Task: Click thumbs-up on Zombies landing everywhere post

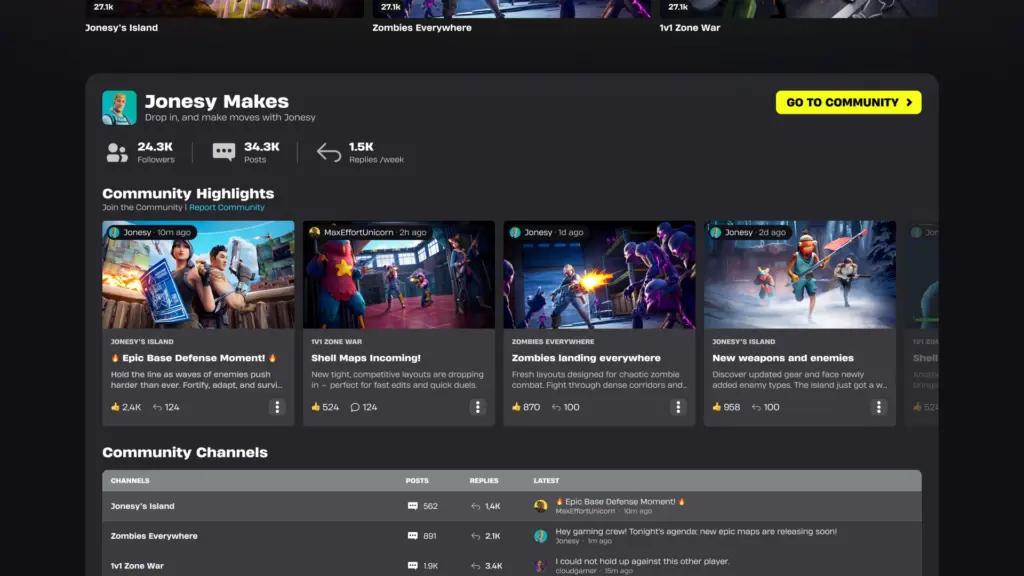Action: click(516, 407)
